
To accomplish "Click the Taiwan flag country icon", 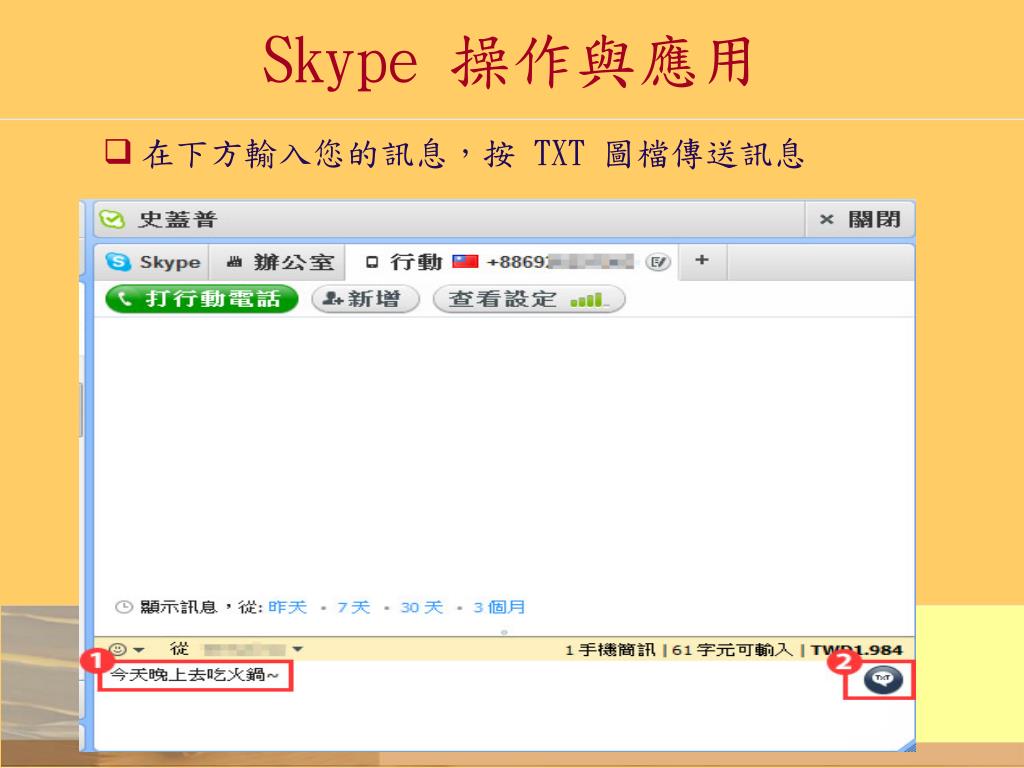I will [x=465, y=262].
